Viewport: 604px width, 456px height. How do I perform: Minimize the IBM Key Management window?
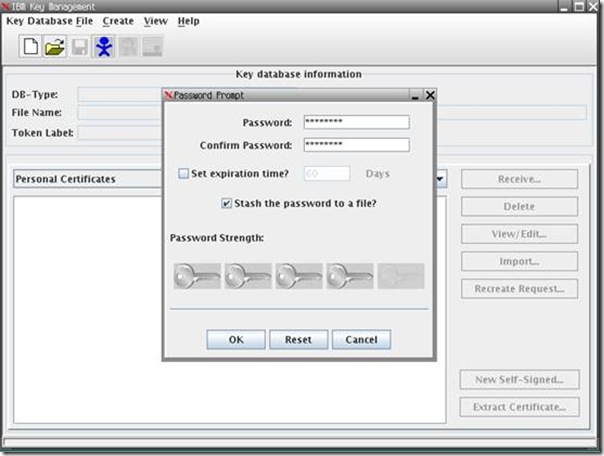[x=564, y=6]
